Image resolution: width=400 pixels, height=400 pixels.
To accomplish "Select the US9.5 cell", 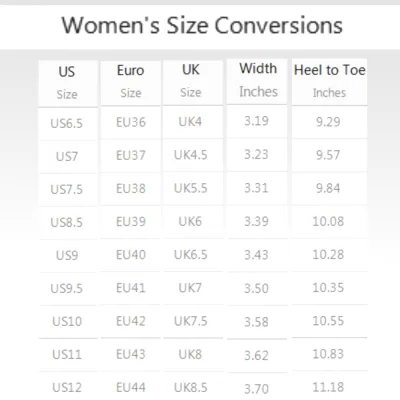I will click(67, 288).
